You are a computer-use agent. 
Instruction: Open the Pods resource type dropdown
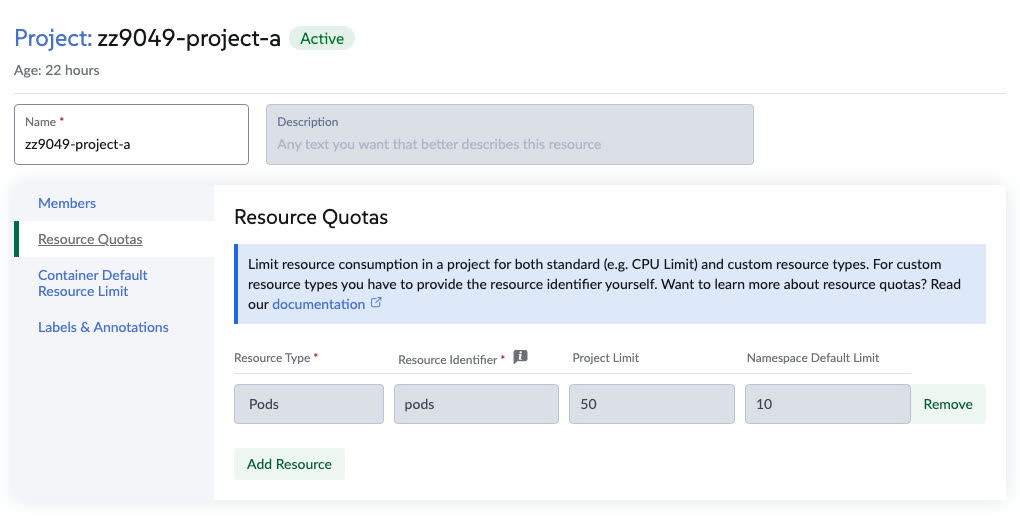309,404
